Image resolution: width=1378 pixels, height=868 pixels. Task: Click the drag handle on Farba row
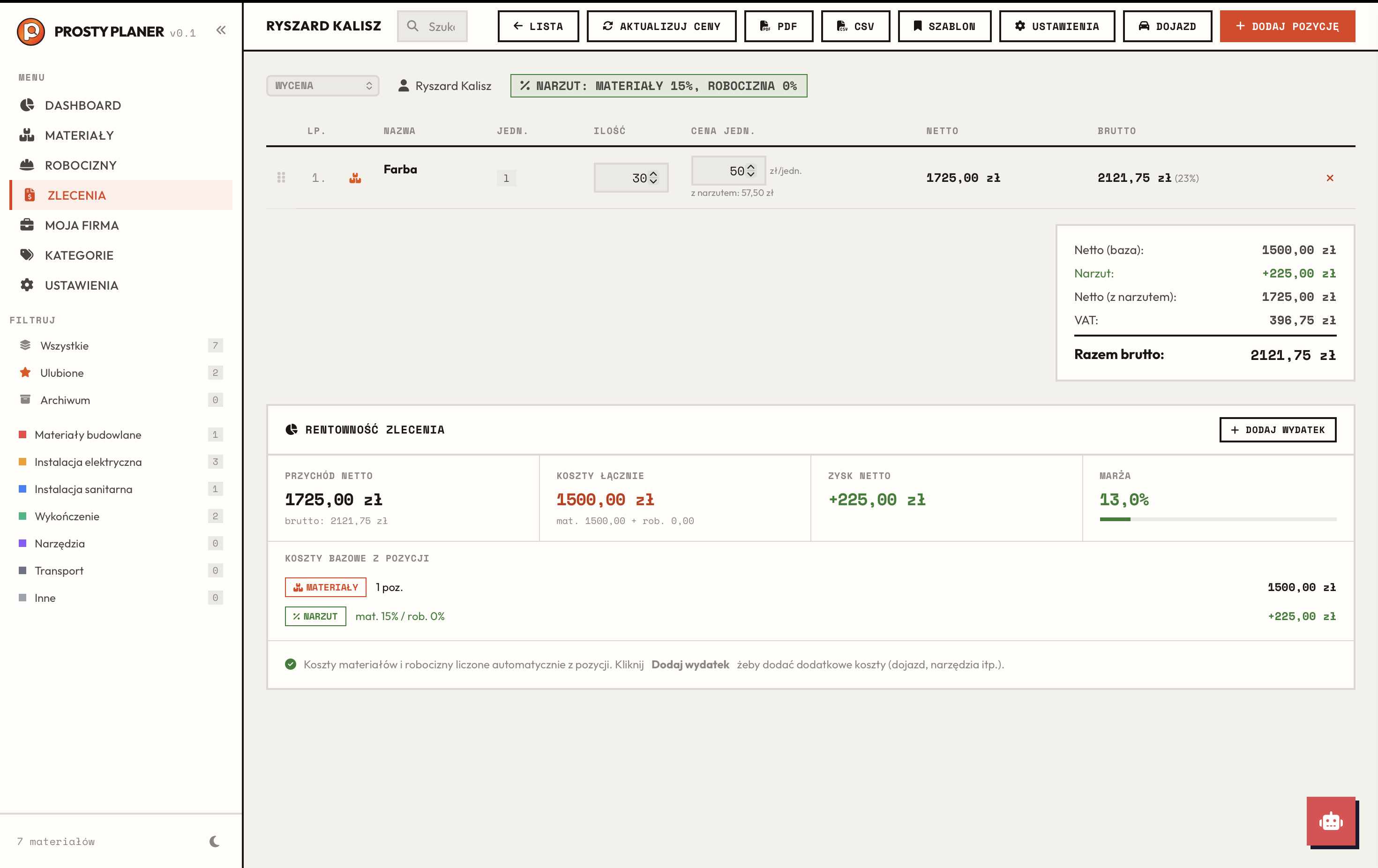(x=281, y=177)
